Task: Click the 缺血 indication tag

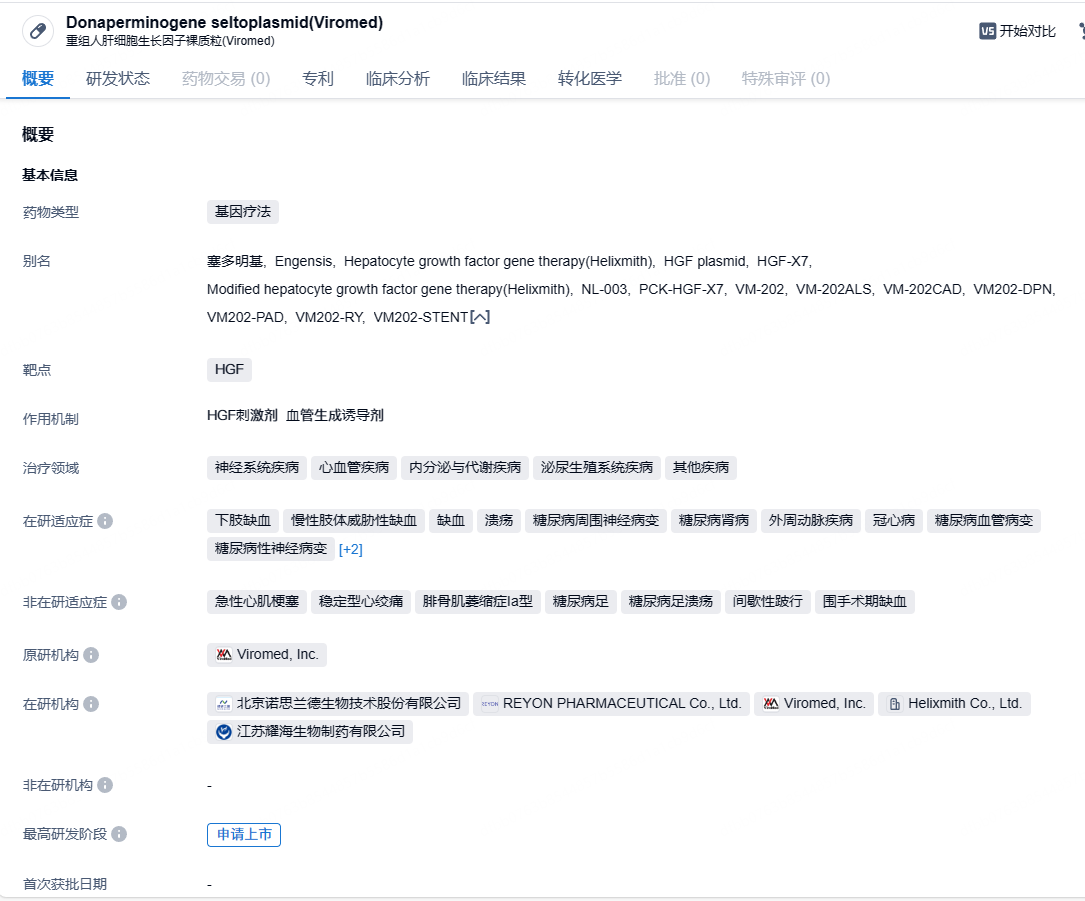Action: pyautogui.click(x=450, y=520)
